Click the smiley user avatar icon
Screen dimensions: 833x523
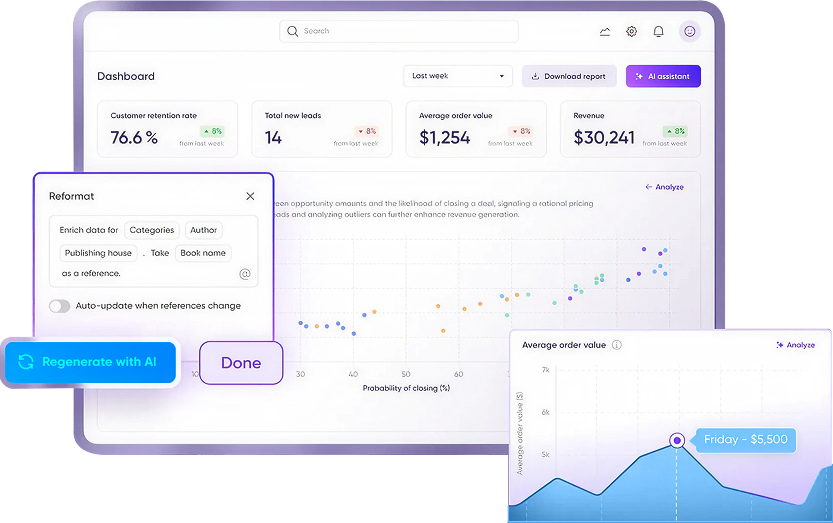(689, 31)
